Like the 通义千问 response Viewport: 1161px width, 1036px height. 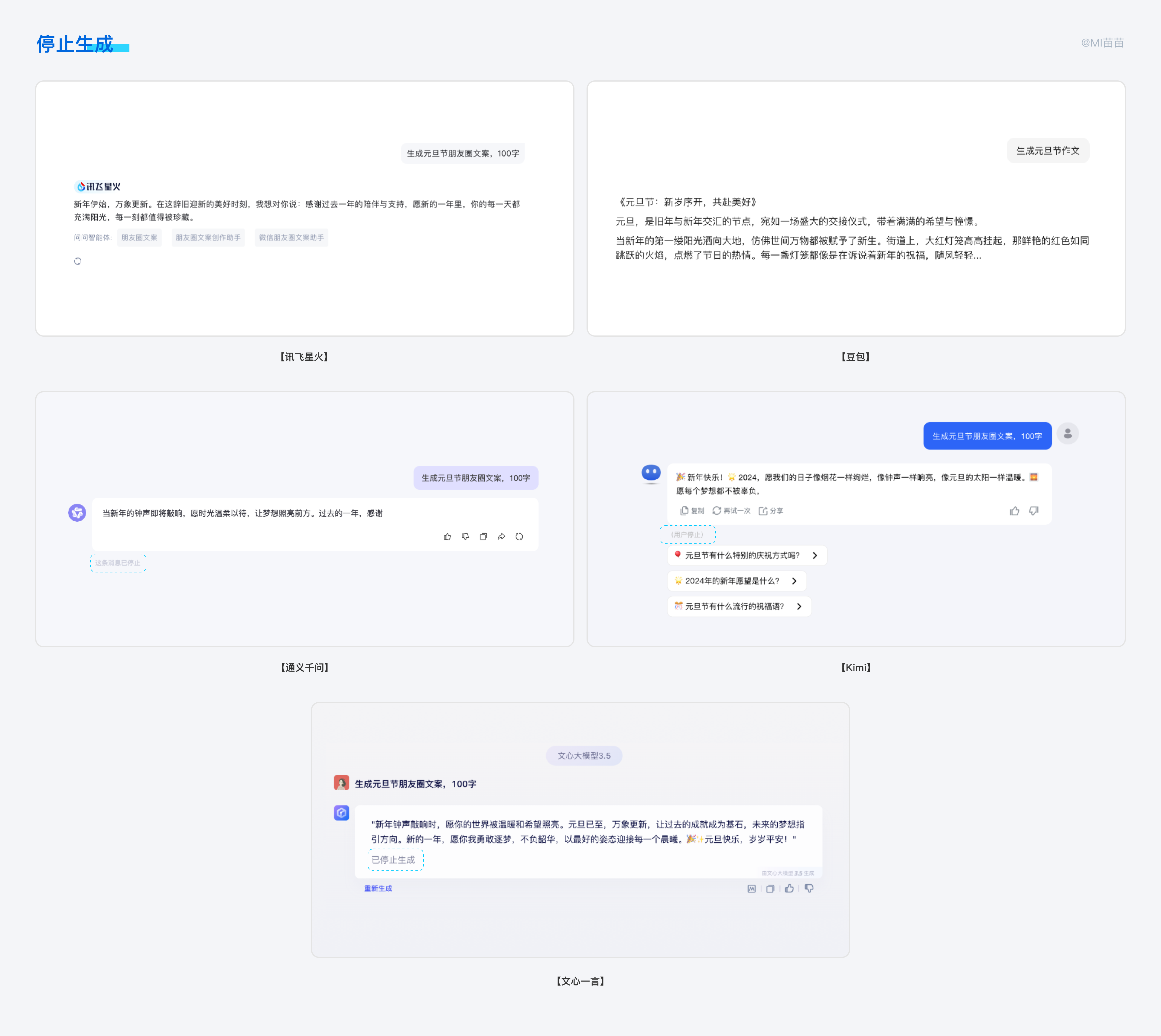pyautogui.click(x=447, y=537)
